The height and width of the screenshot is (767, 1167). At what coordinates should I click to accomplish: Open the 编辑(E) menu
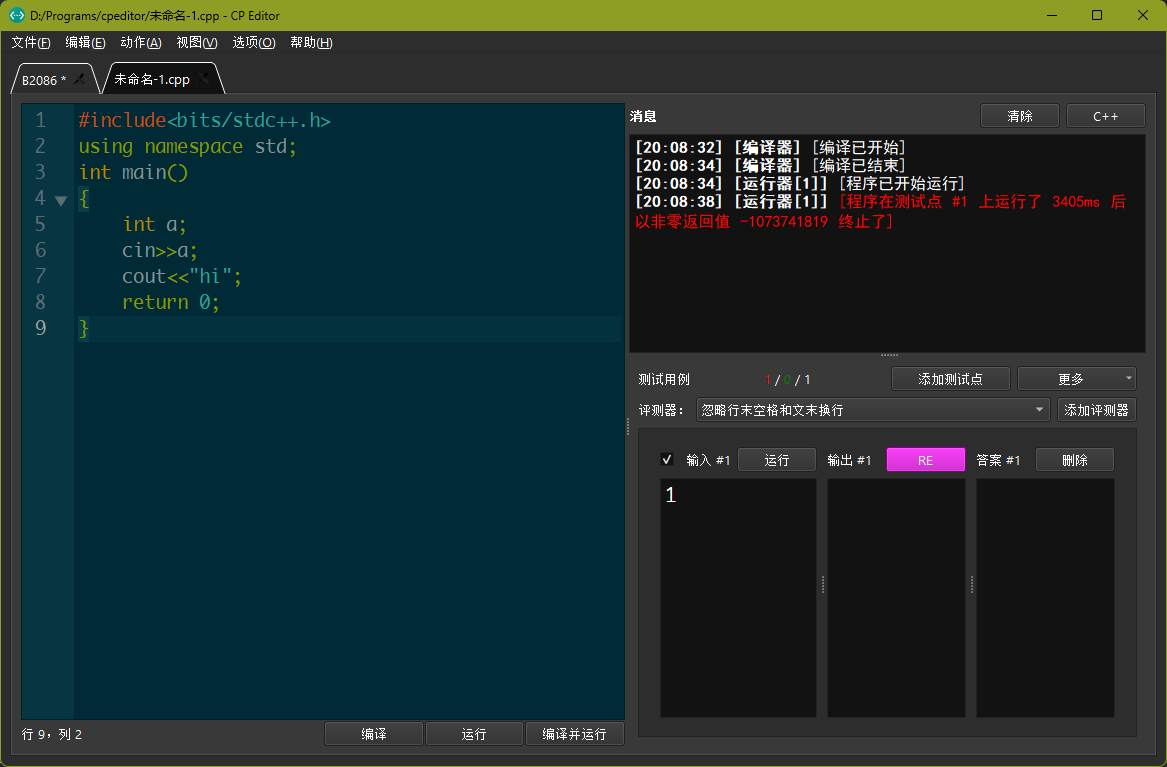pos(85,42)
